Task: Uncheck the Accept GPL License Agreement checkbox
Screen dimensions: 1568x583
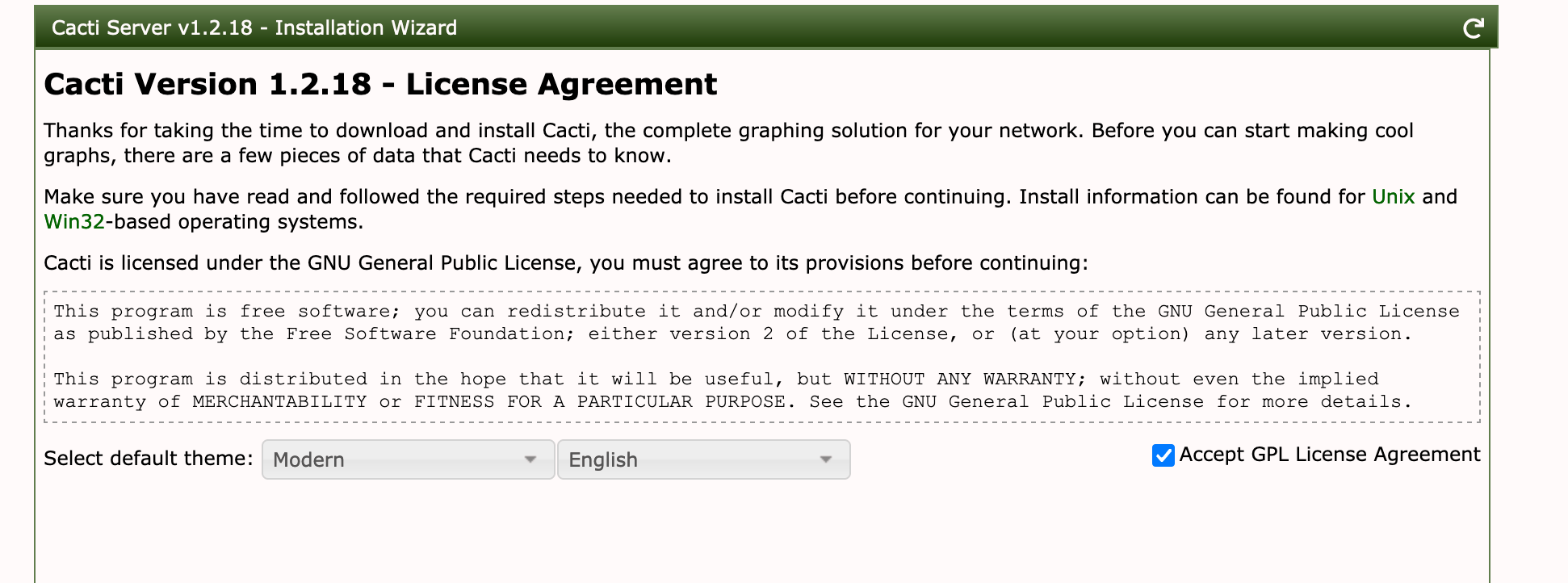Action: pos(1163,455)
